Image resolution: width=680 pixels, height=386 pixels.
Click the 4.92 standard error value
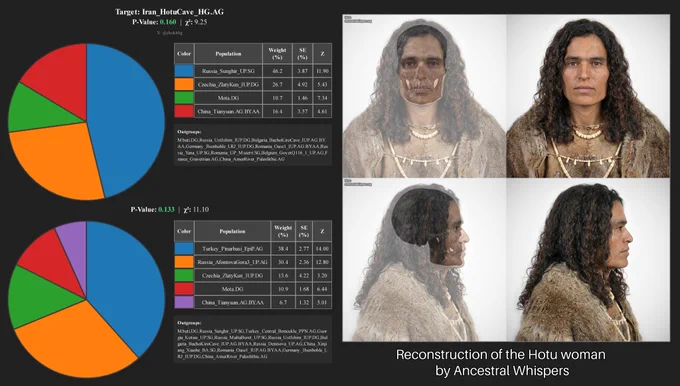coord(302,84)
